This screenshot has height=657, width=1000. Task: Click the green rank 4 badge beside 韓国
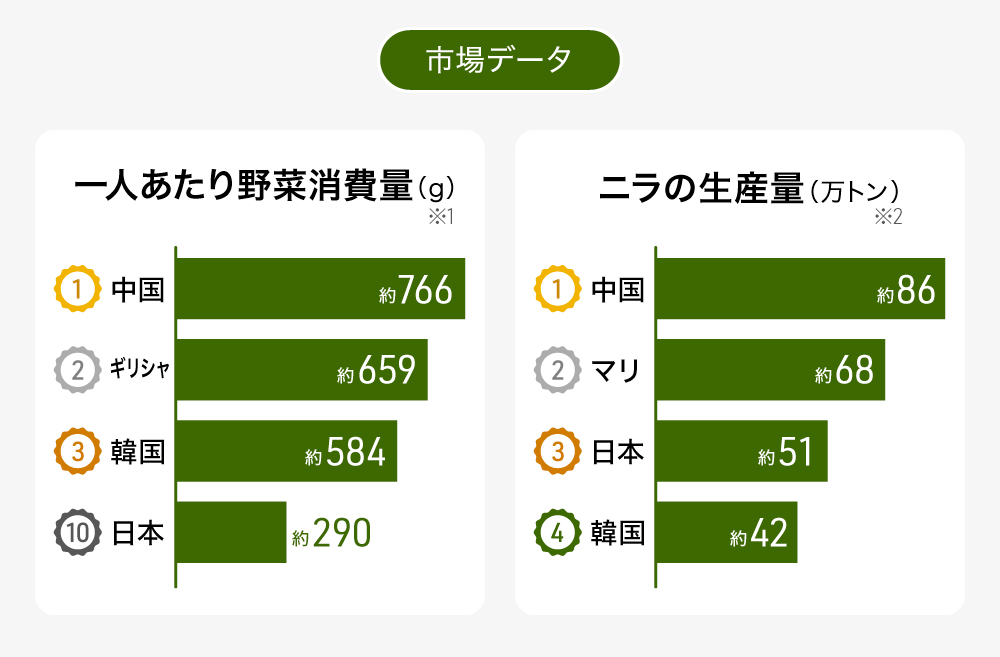pos(558,533)
